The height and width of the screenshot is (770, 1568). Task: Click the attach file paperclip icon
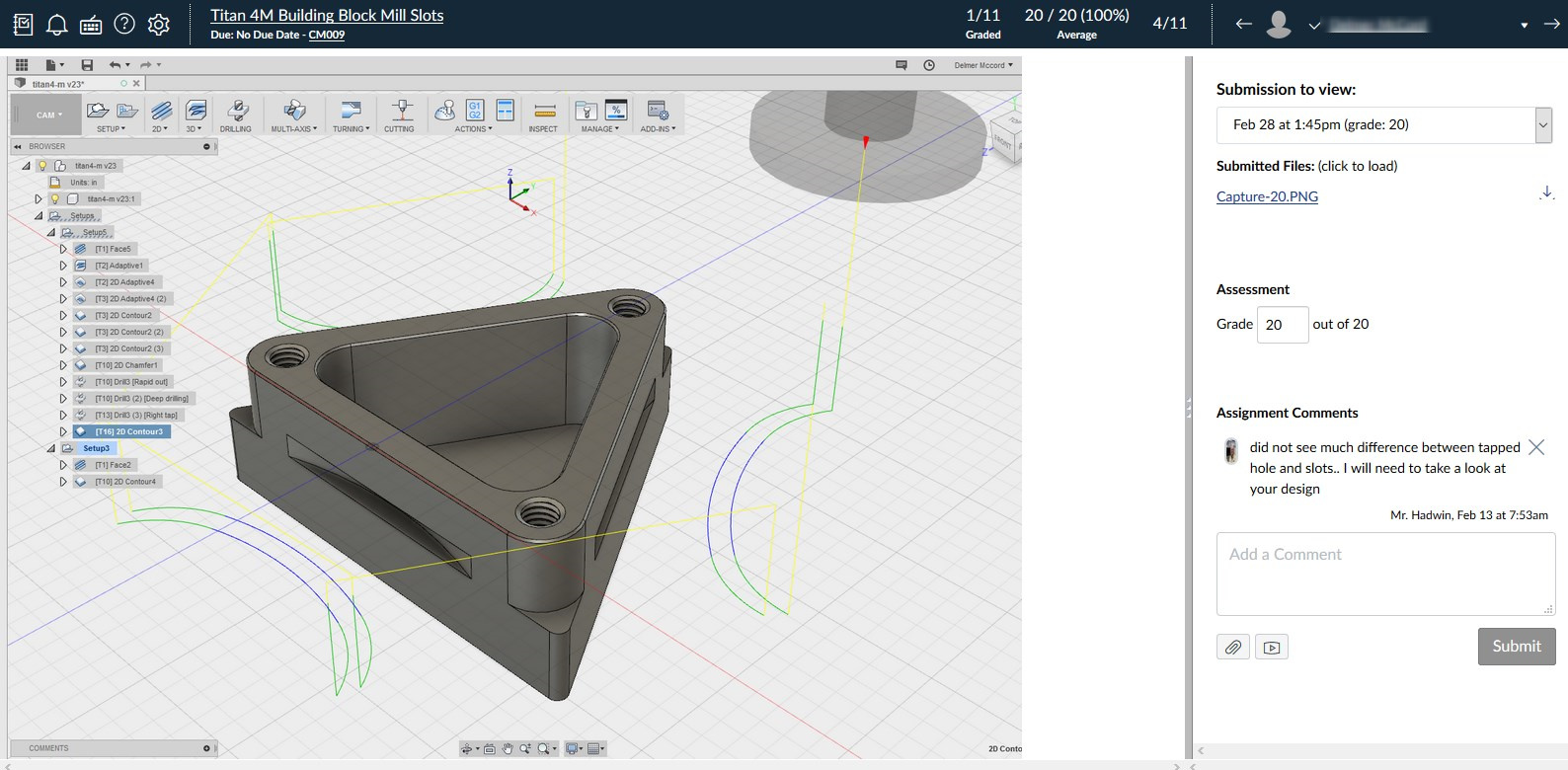point(1233,648)
